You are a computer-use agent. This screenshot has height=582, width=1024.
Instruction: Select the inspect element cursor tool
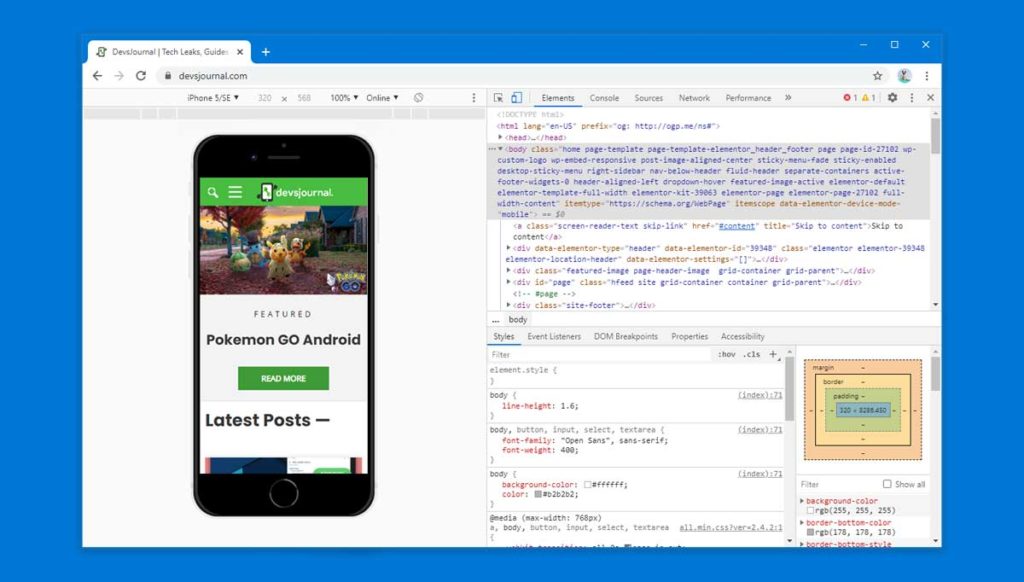click(496, 97)
